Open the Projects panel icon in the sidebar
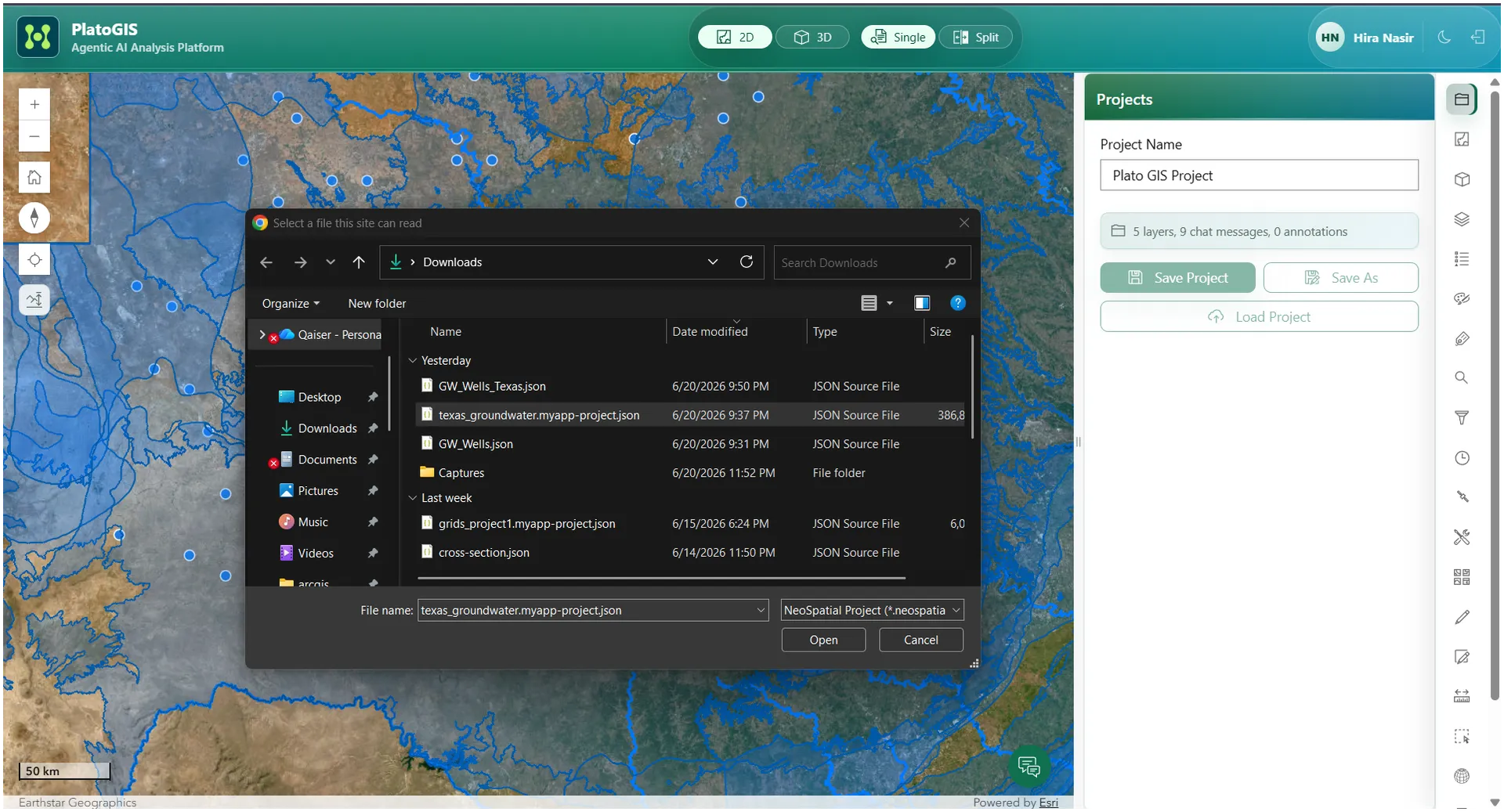The width and height of the screenshot is (1504, 812). 1462,99
